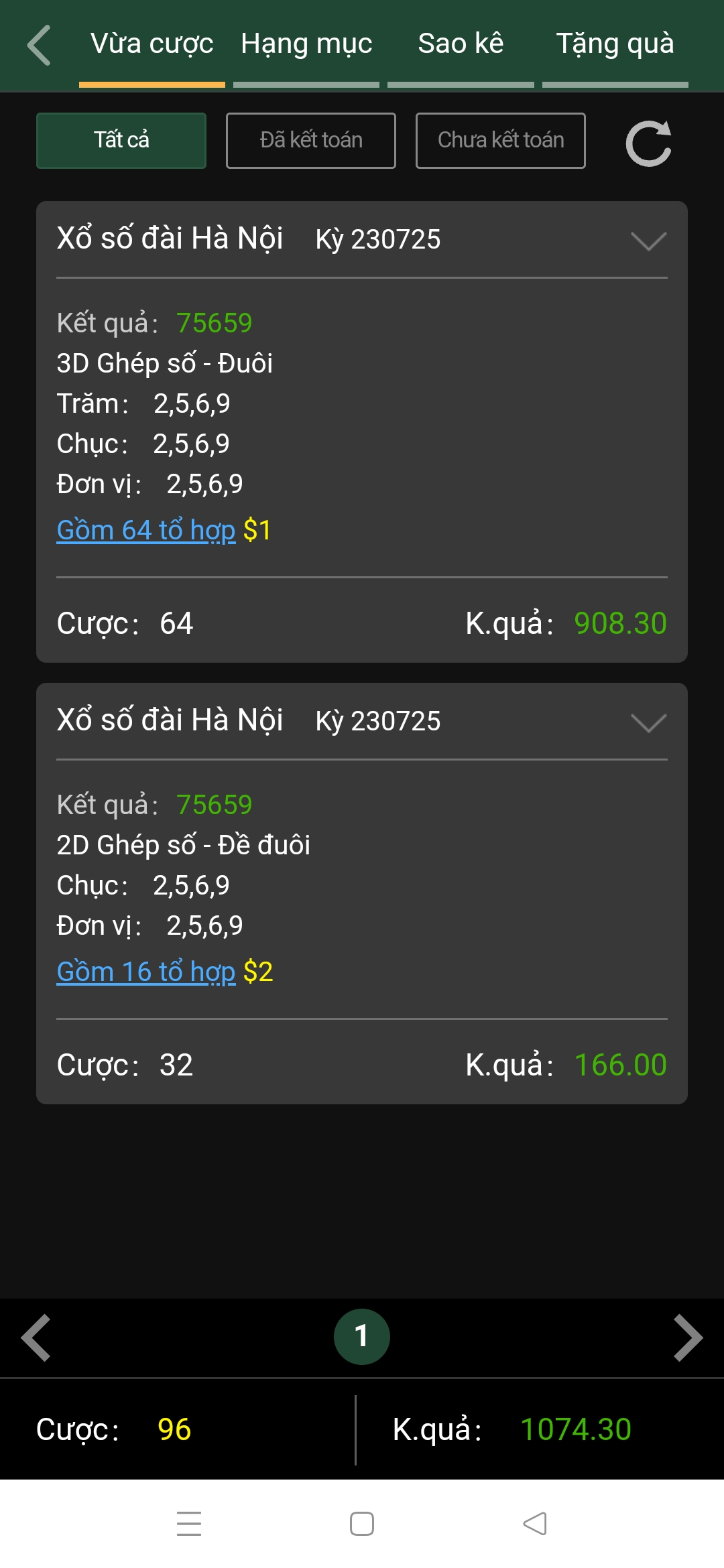724x1568 pixels.
Task: Select the Tất cả filter
Action: tap(121, 141)
